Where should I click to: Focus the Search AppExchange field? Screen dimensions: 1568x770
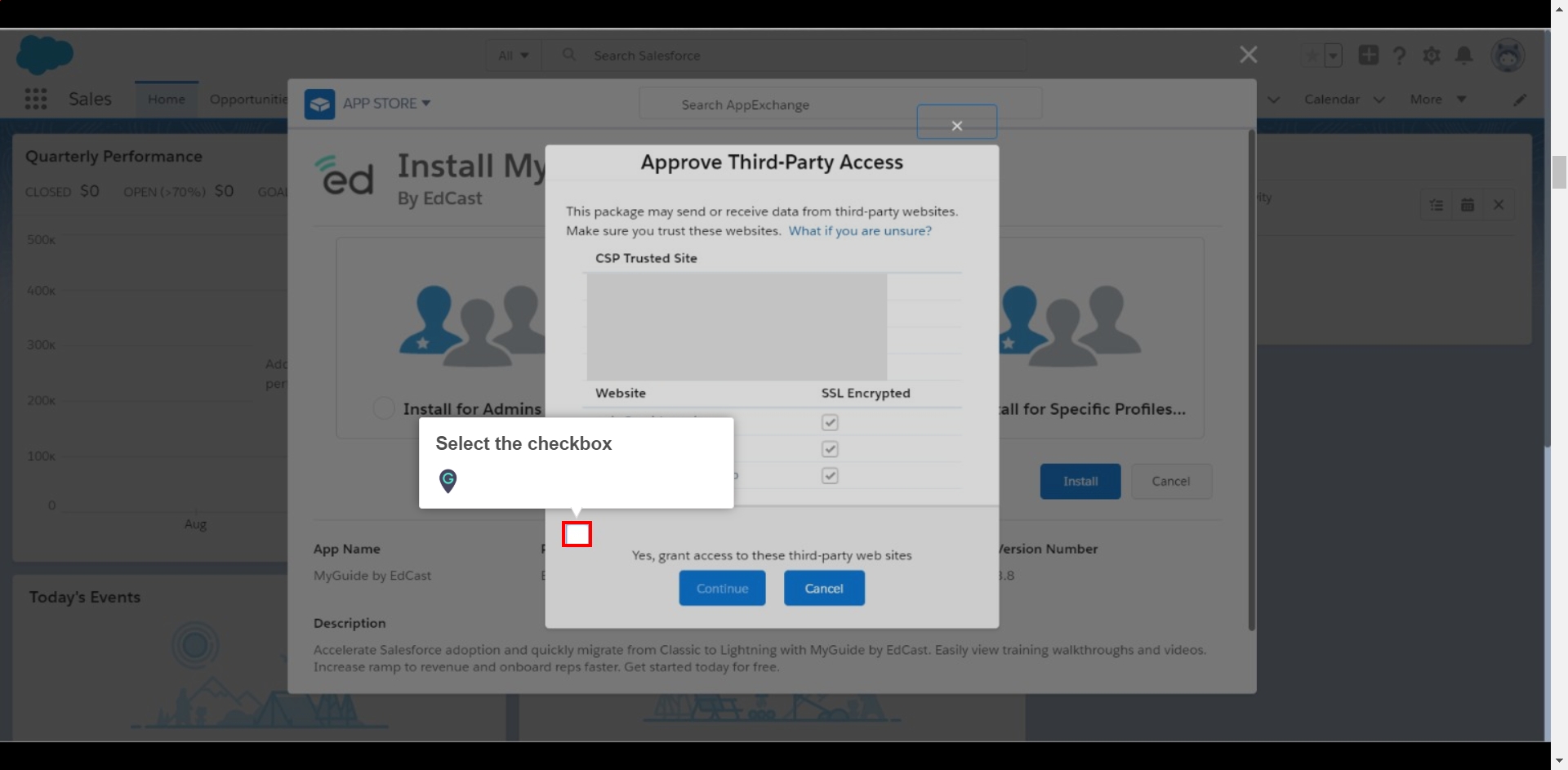pyautogui.click(x=840, y=105)
